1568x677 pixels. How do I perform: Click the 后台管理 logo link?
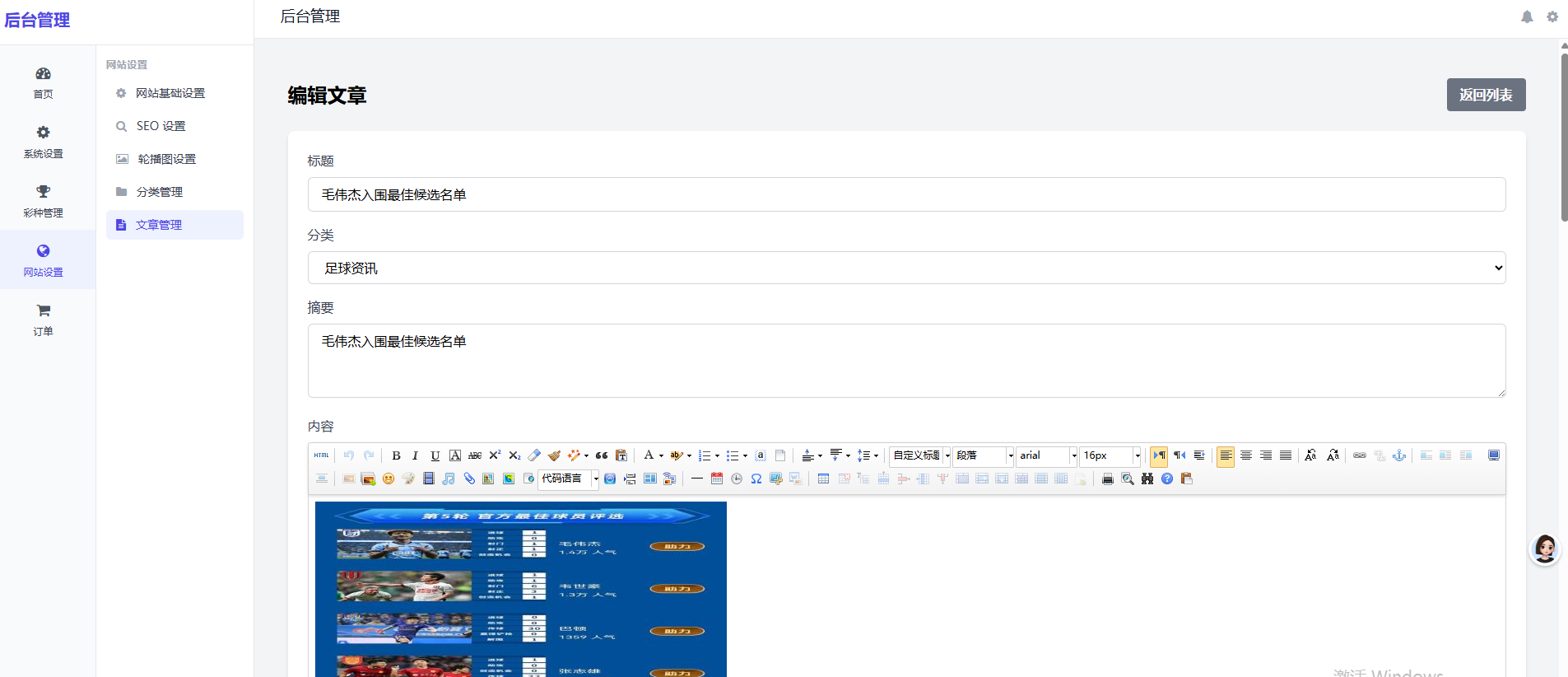[x=37, y=20]
